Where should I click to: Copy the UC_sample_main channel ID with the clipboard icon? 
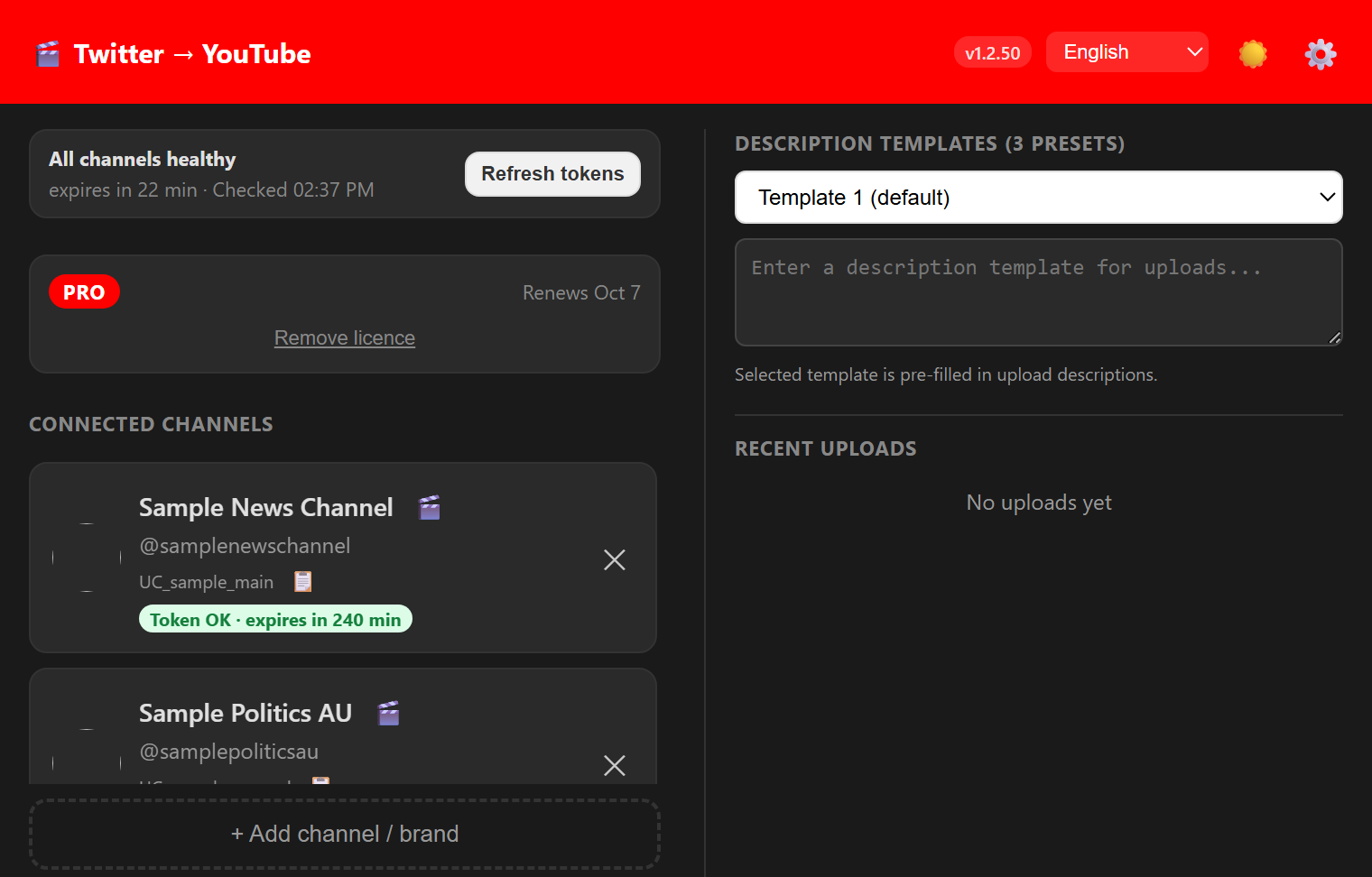pos(303,582)
